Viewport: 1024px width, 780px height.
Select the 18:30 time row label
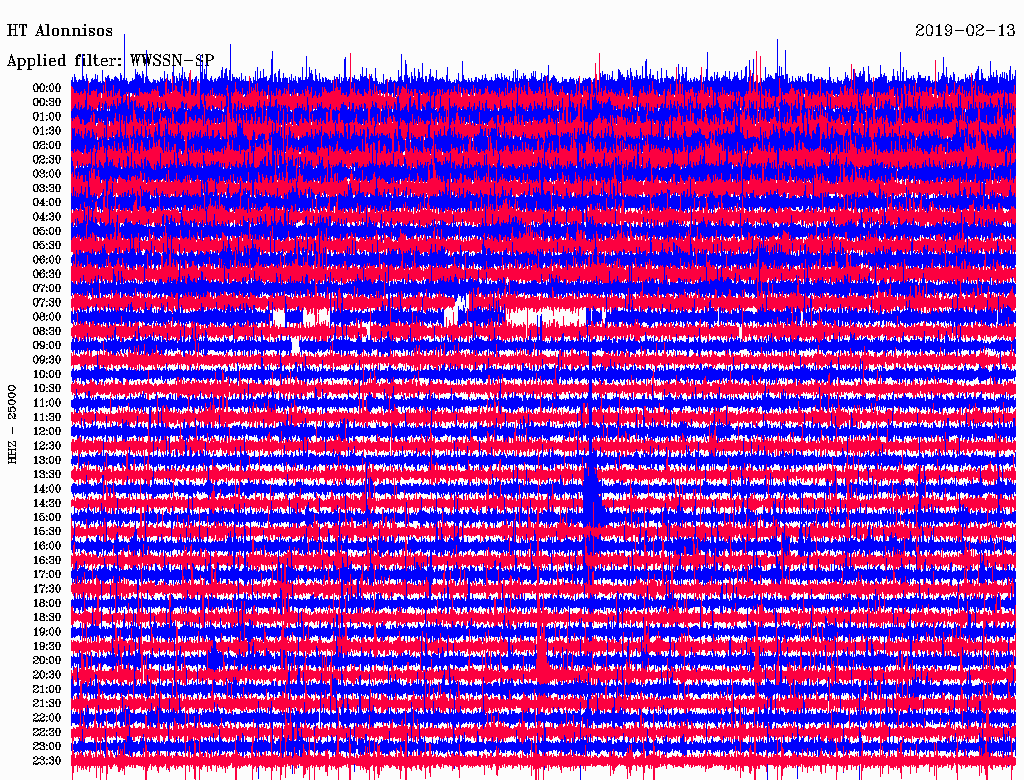coord(47,617)
